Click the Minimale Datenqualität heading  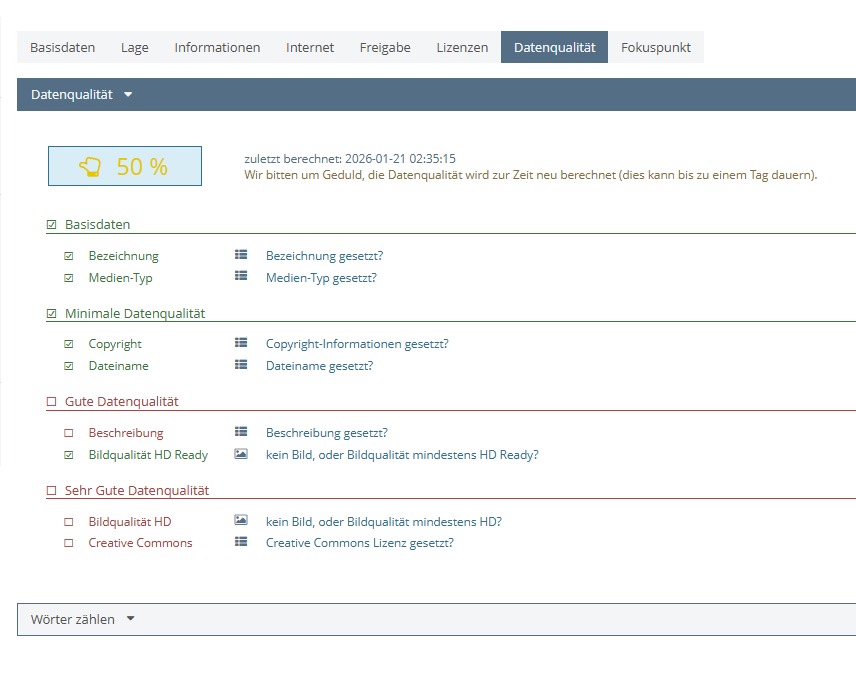coord(135,313)
